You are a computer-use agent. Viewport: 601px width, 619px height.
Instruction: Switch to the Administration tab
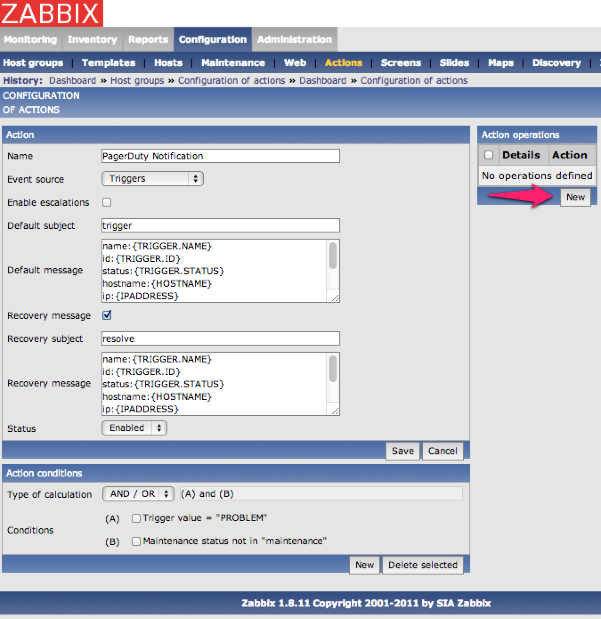point(294,40)
